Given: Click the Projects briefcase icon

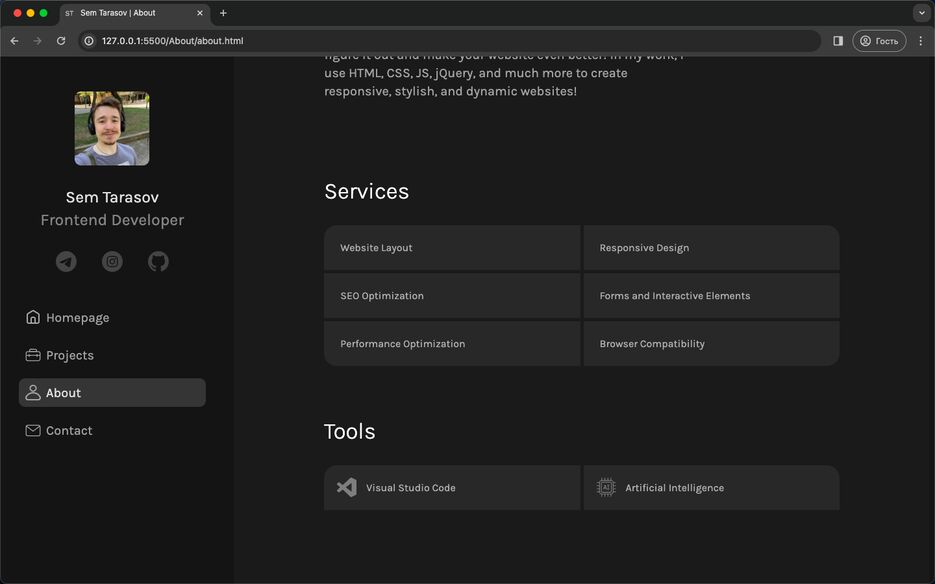Looking at the screenshot, I should [33, 355].
